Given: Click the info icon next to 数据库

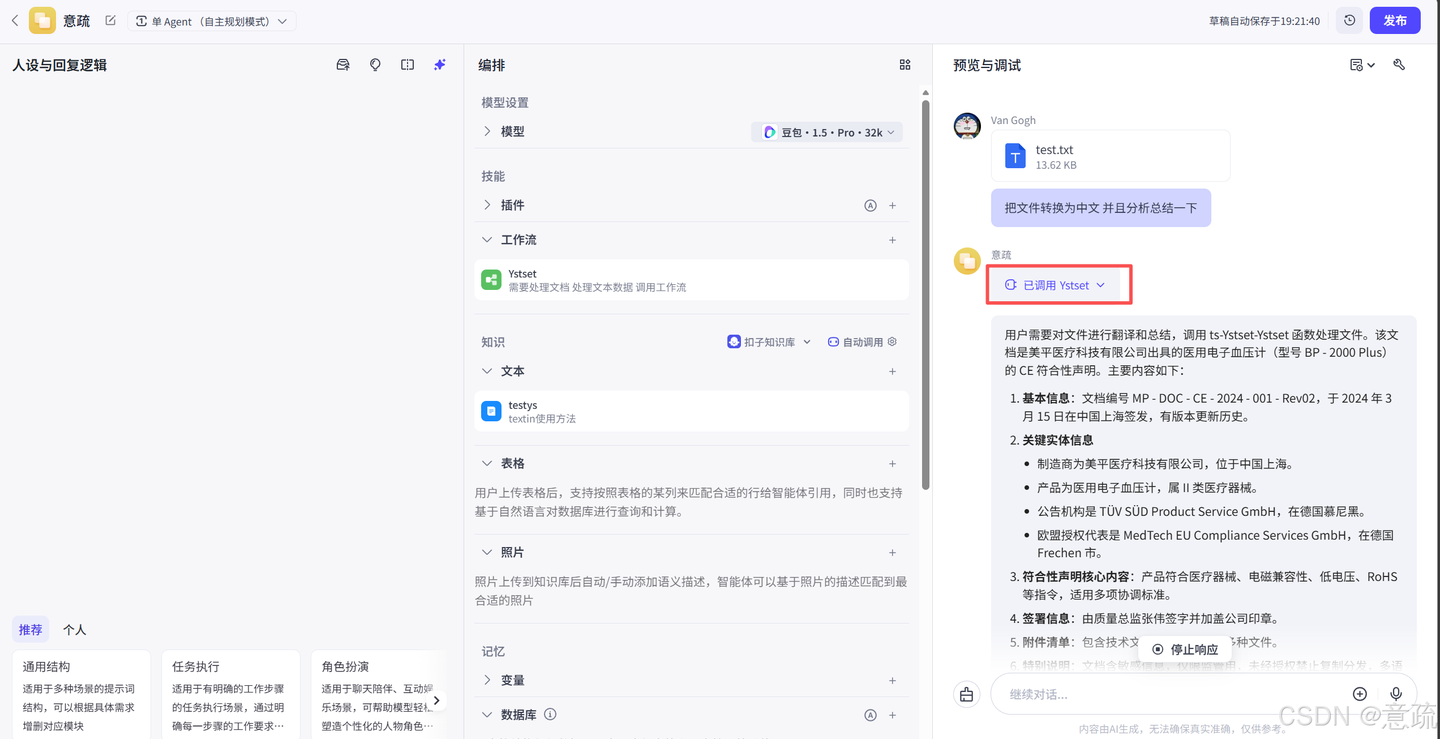Looking at the screenshot, I should click(x=550, y=715).
